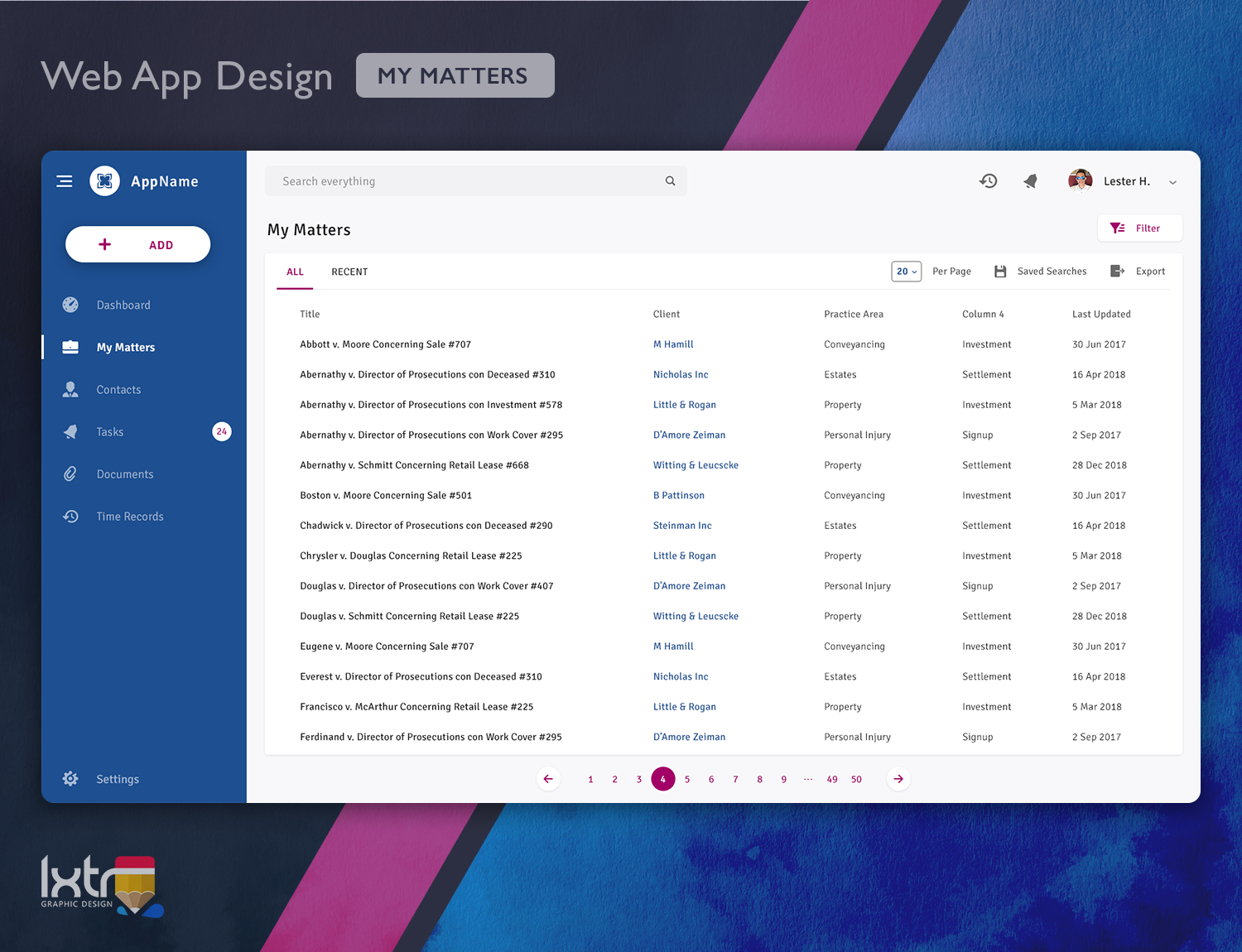The width and height of the screenshot is (1242, 952).
Task: Click the Dashboard gauge icon
Action: pos(70,305)
